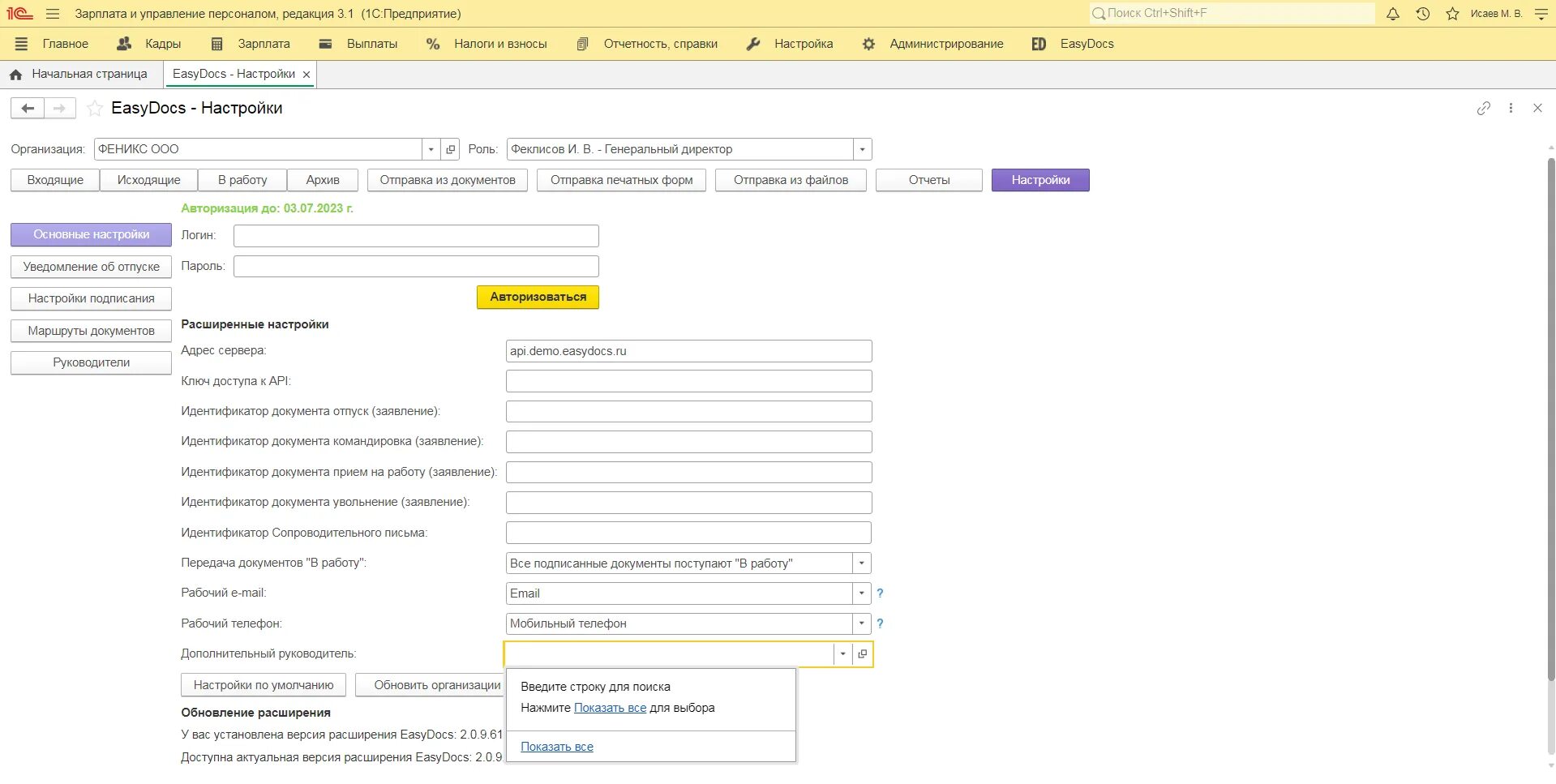Copy link to this form icon
The height and width of the screenshot is (784, 1556).
(x=1484, y=108)
